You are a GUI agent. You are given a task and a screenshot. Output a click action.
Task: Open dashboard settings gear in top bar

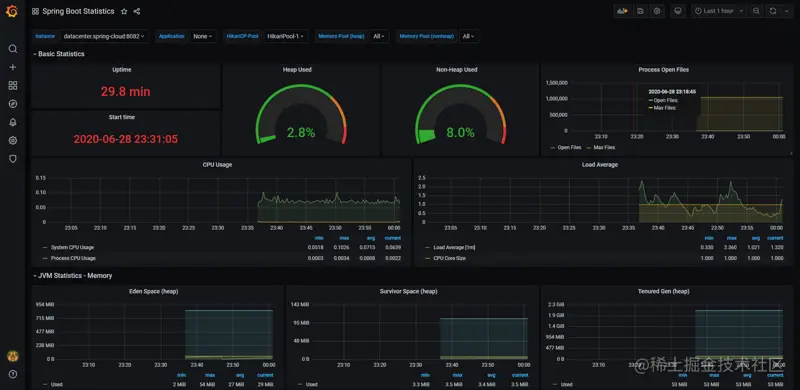click(x=657, y=11)
